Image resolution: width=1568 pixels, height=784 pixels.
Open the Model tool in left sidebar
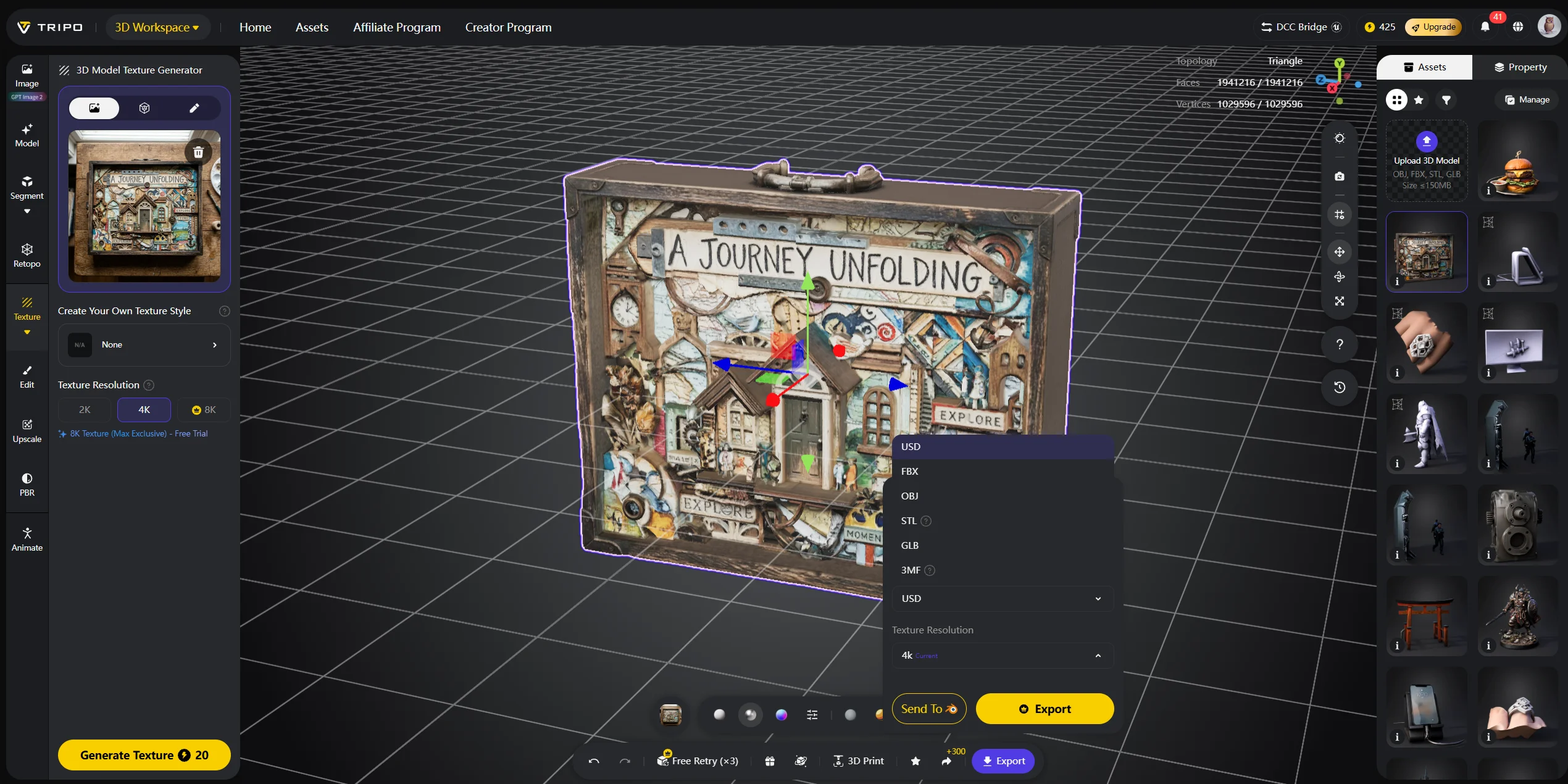tap(27, 136)
